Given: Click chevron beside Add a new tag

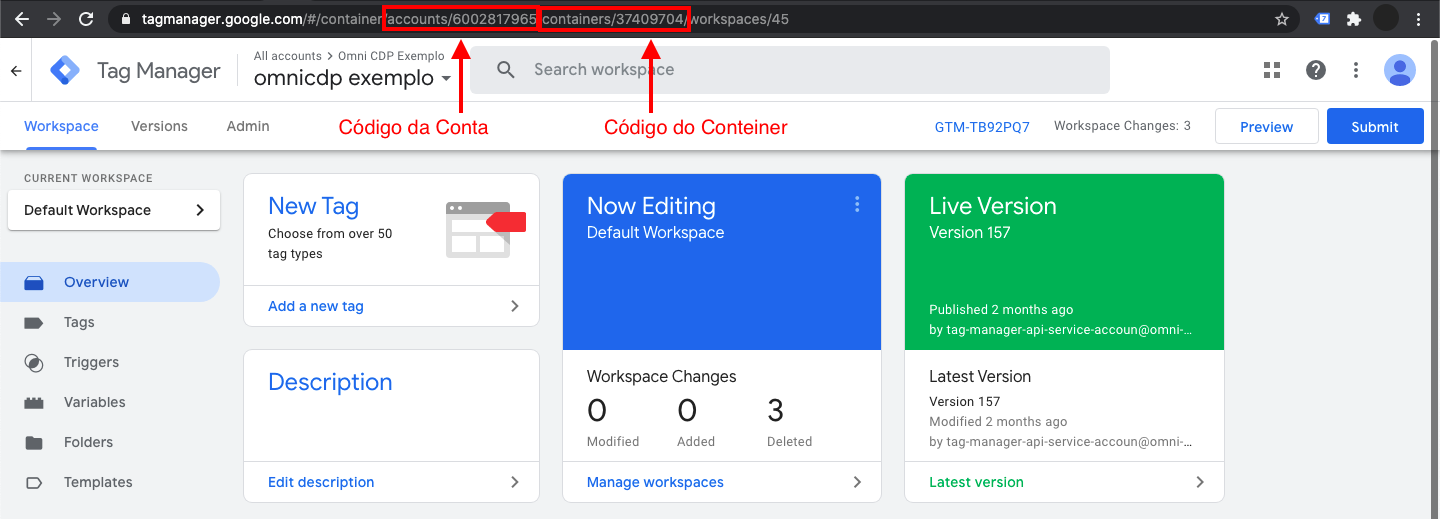Looking at the screenshot, I should click(x=515, y=306).
